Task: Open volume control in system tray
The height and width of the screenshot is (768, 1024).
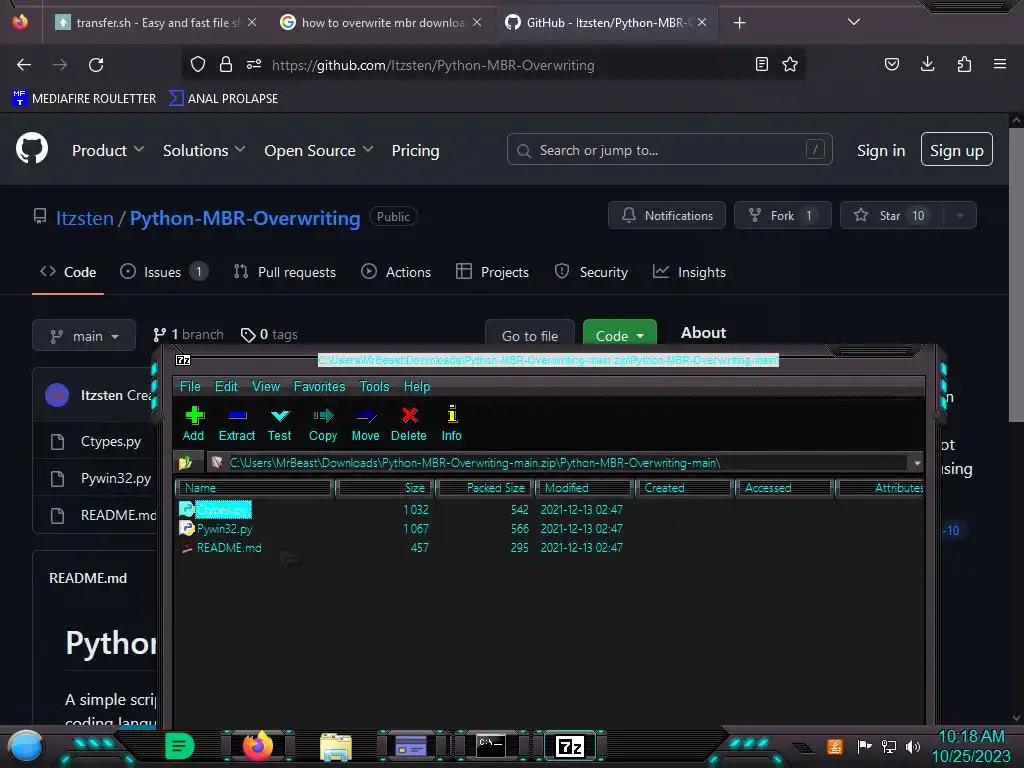Action: click(913, 746)
